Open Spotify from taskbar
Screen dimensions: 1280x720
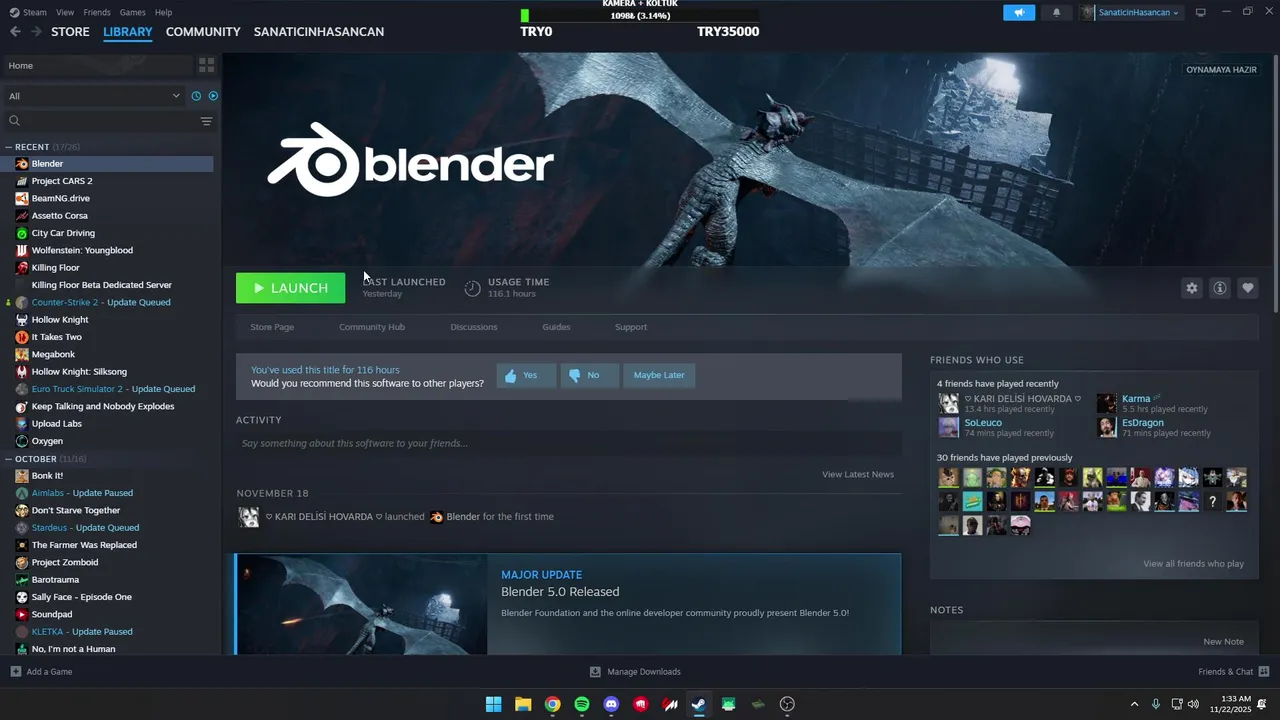[x=582, y=704]
